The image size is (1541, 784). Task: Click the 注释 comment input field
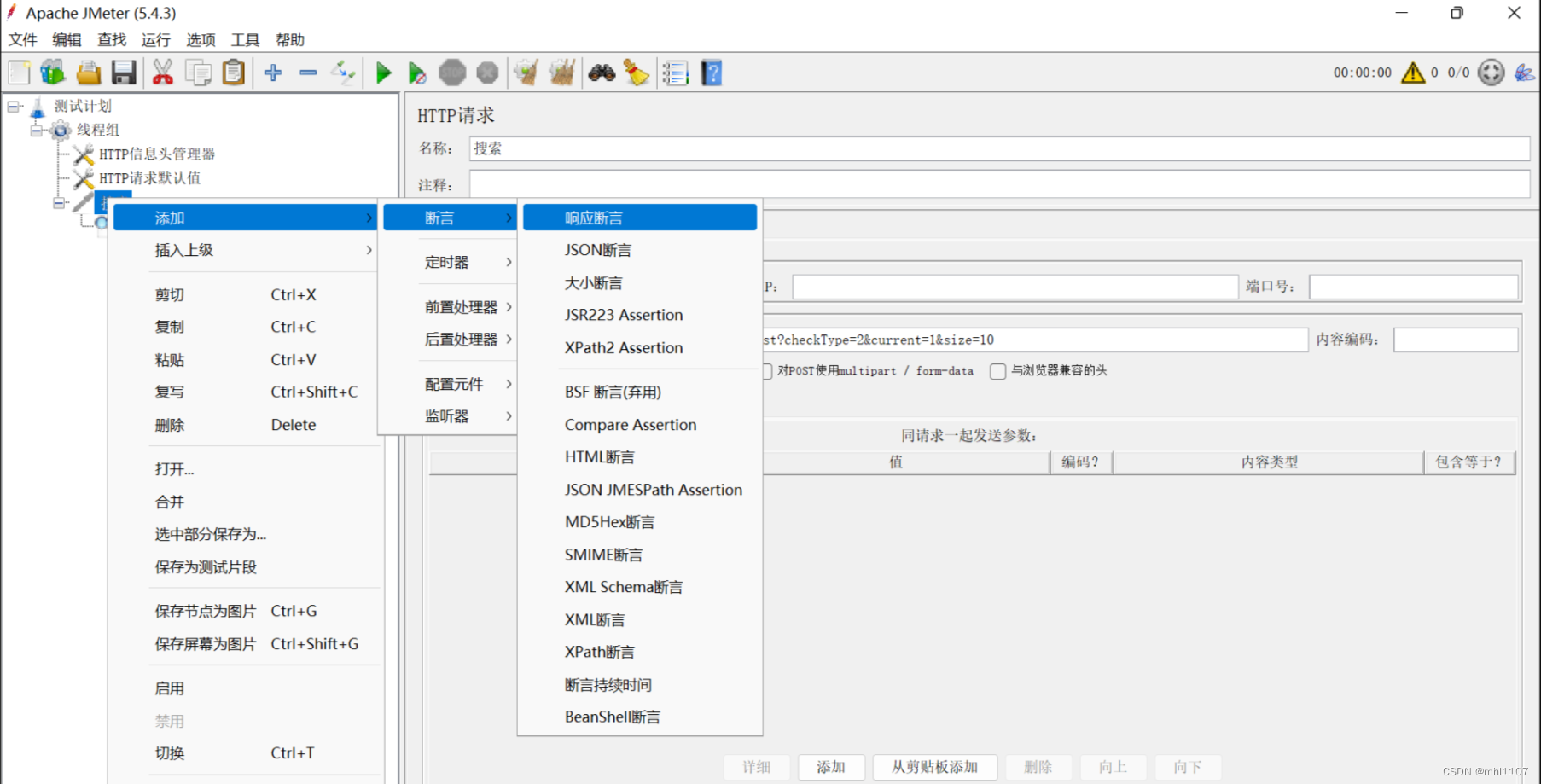point(999,184)
